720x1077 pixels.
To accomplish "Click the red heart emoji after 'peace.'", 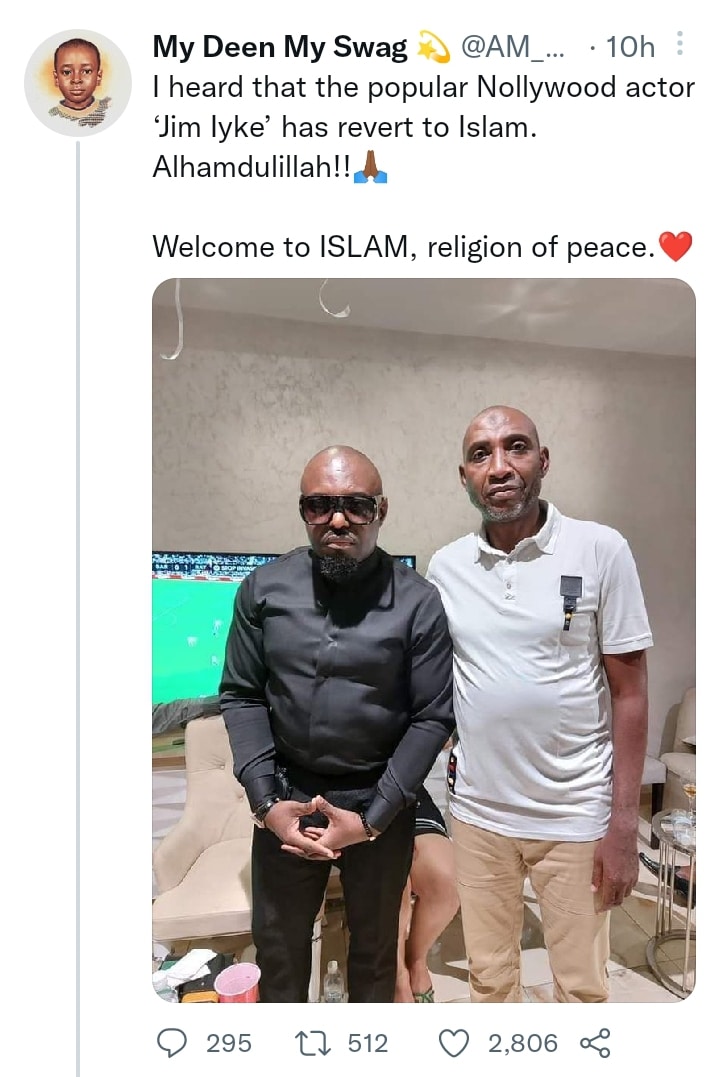I will tap(676, 246).
